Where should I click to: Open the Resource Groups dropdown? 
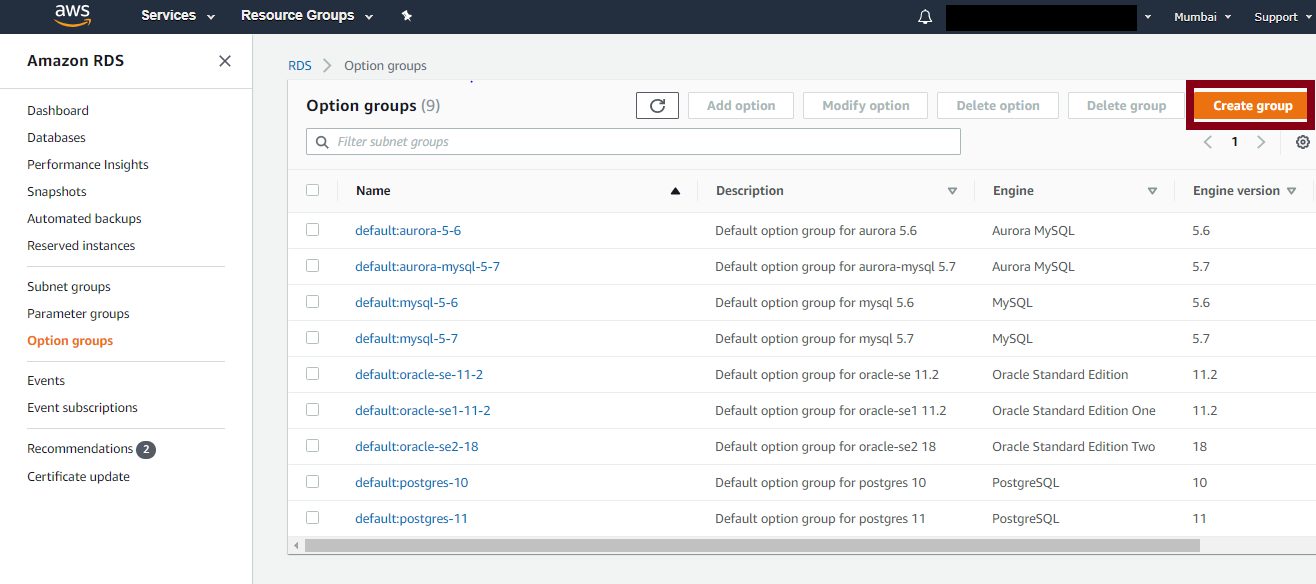[x=307, y=16]
